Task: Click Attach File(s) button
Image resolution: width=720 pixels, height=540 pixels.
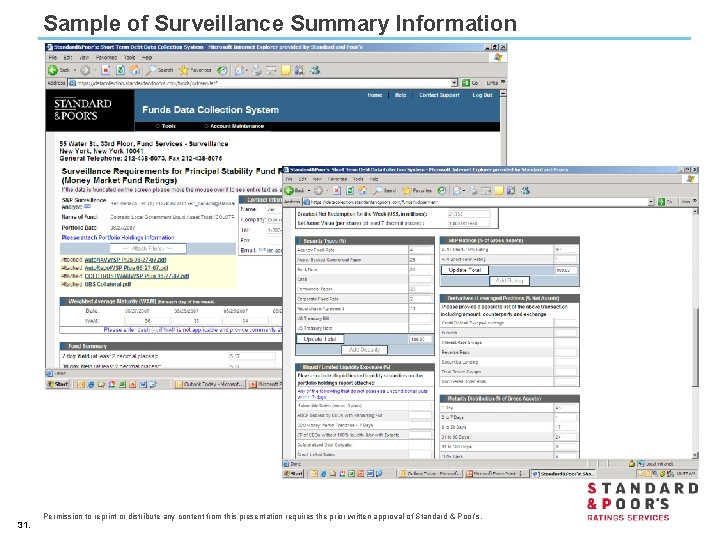Action: click(x=148, y=248)
